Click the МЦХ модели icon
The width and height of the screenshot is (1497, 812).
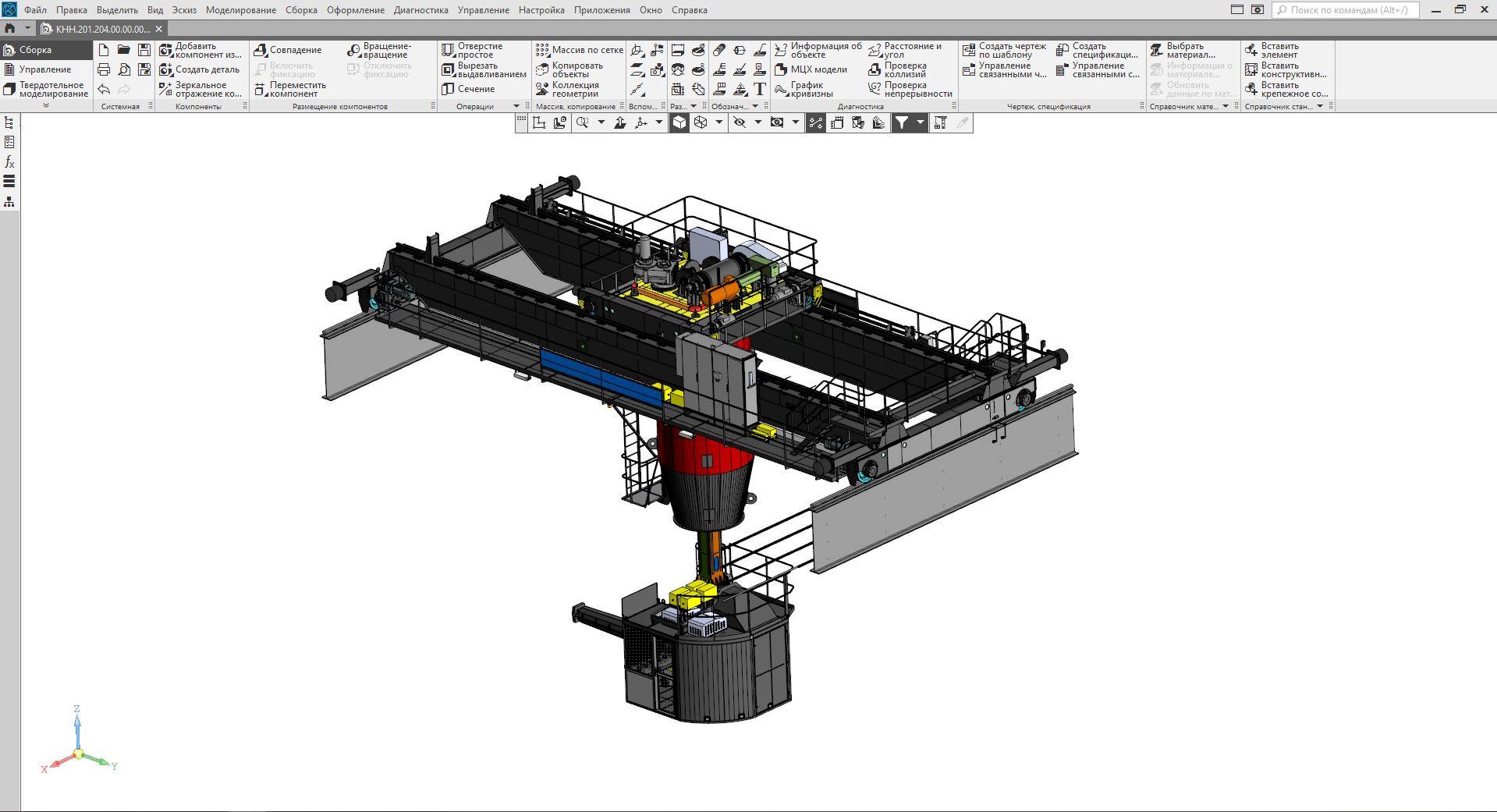point(781,69)
